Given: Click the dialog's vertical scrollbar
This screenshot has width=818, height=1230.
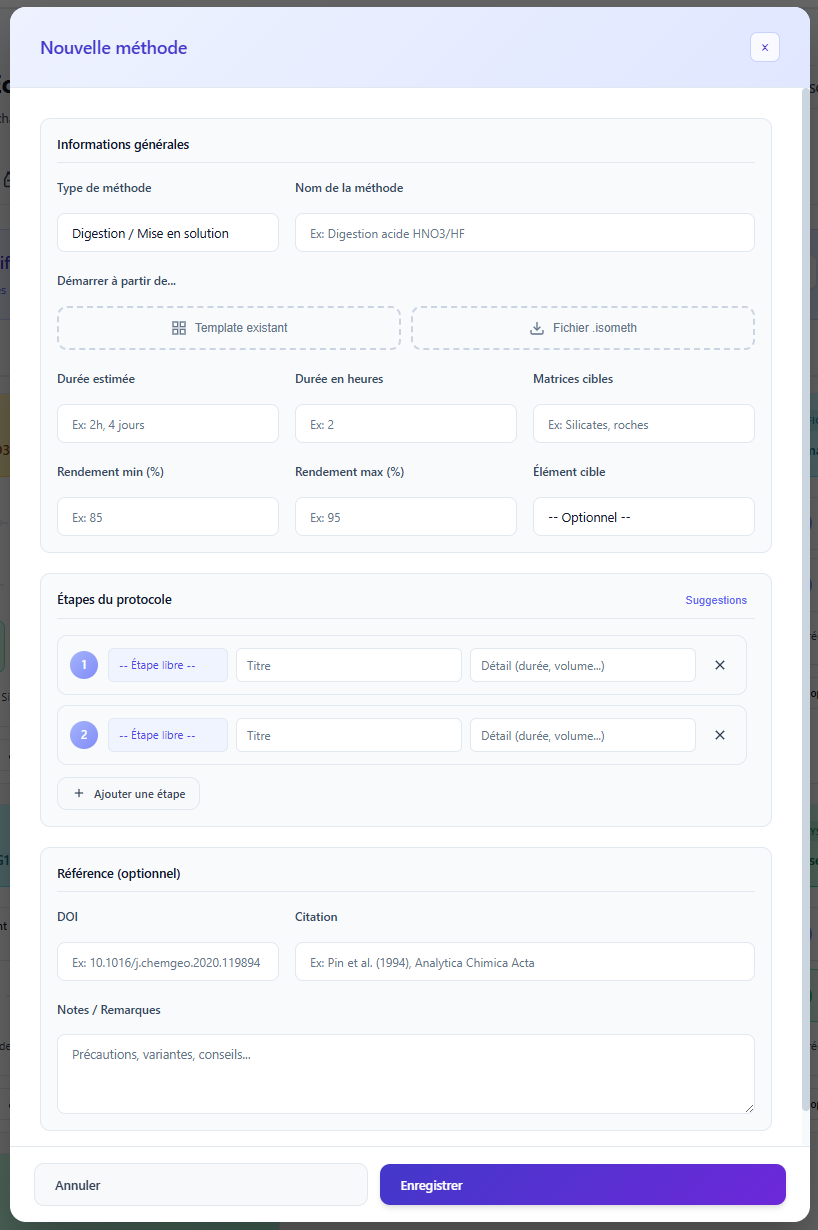Looking at the screenshot, I should [806, 600].
